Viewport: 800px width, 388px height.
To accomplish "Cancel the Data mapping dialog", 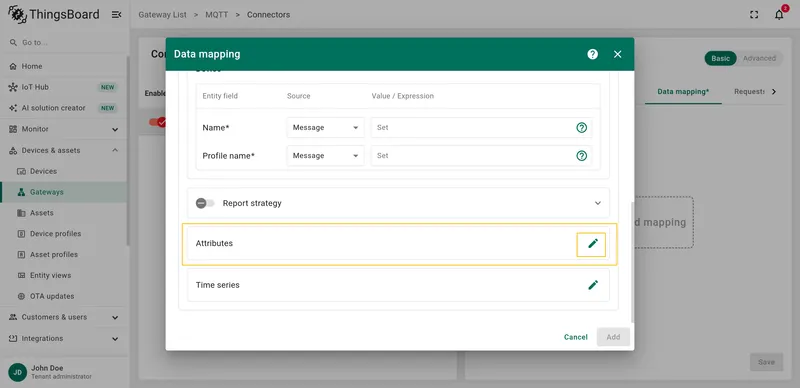I will point(576,337).
